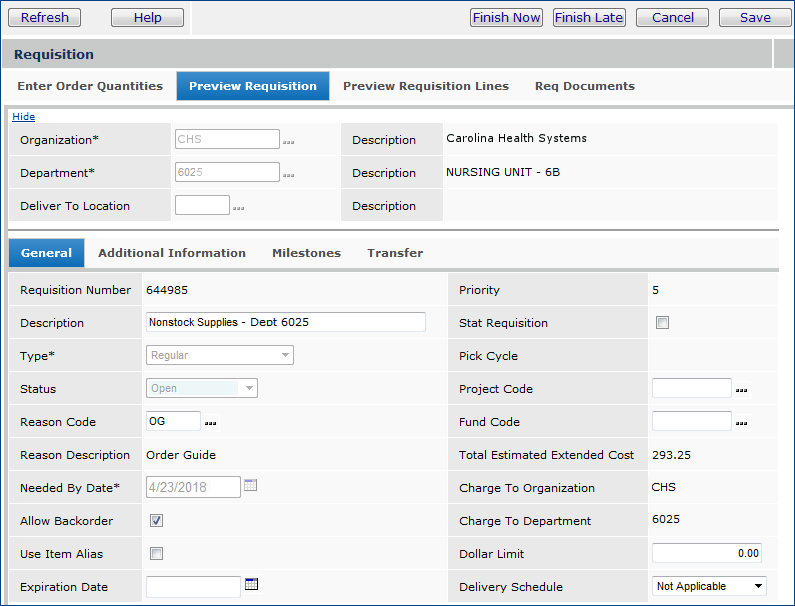This screenshot has height=606, width=795.
Task: Click into the Dollar Limit field
Action: [x=706, y=553]
